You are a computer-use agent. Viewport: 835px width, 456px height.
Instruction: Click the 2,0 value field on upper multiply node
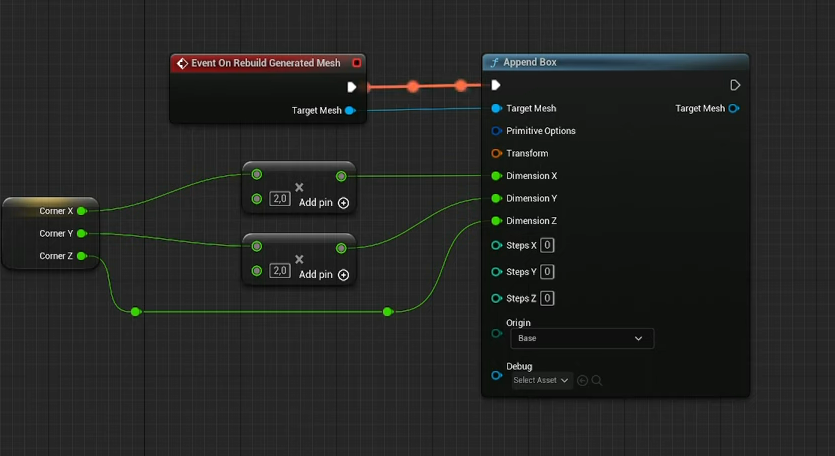pos(280,200)
